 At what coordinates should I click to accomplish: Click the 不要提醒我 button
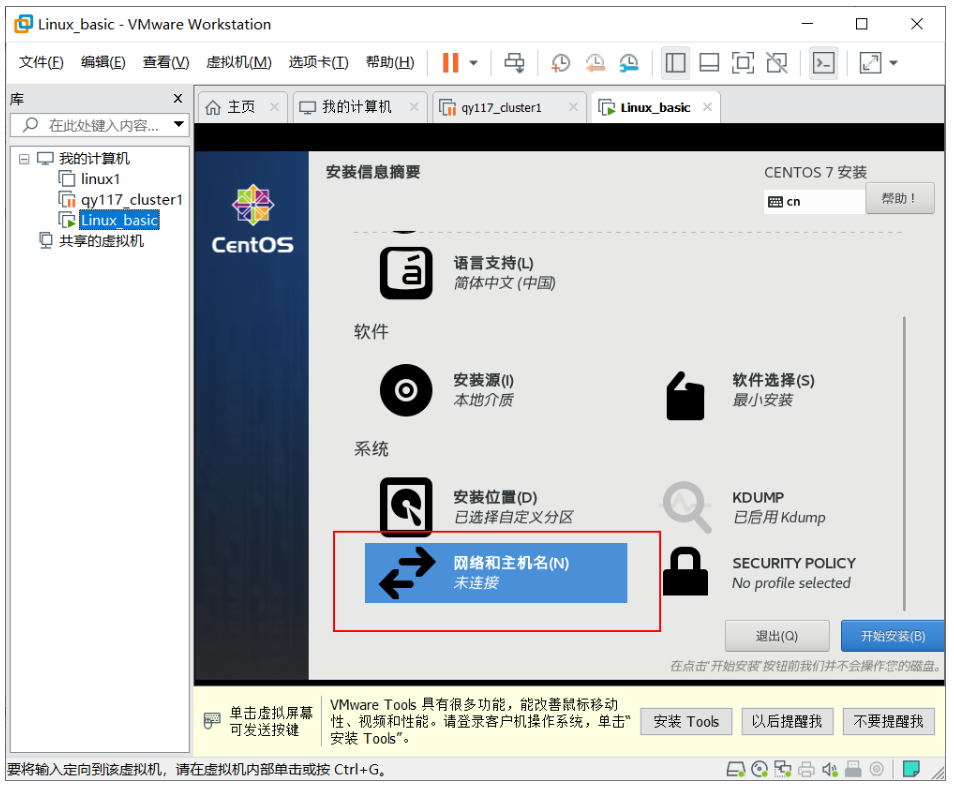pyautogui.click(x=889, y=722)
